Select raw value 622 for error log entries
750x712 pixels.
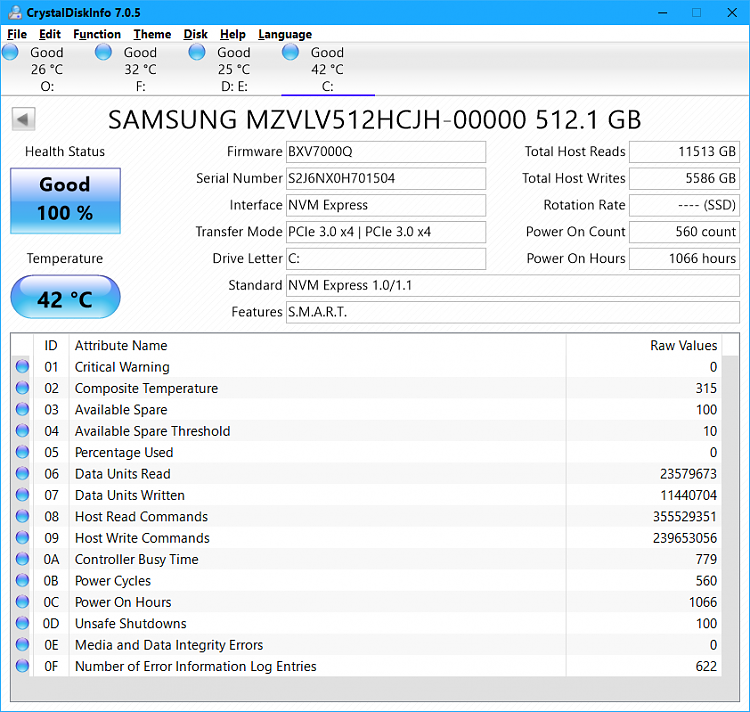(706, 666)
